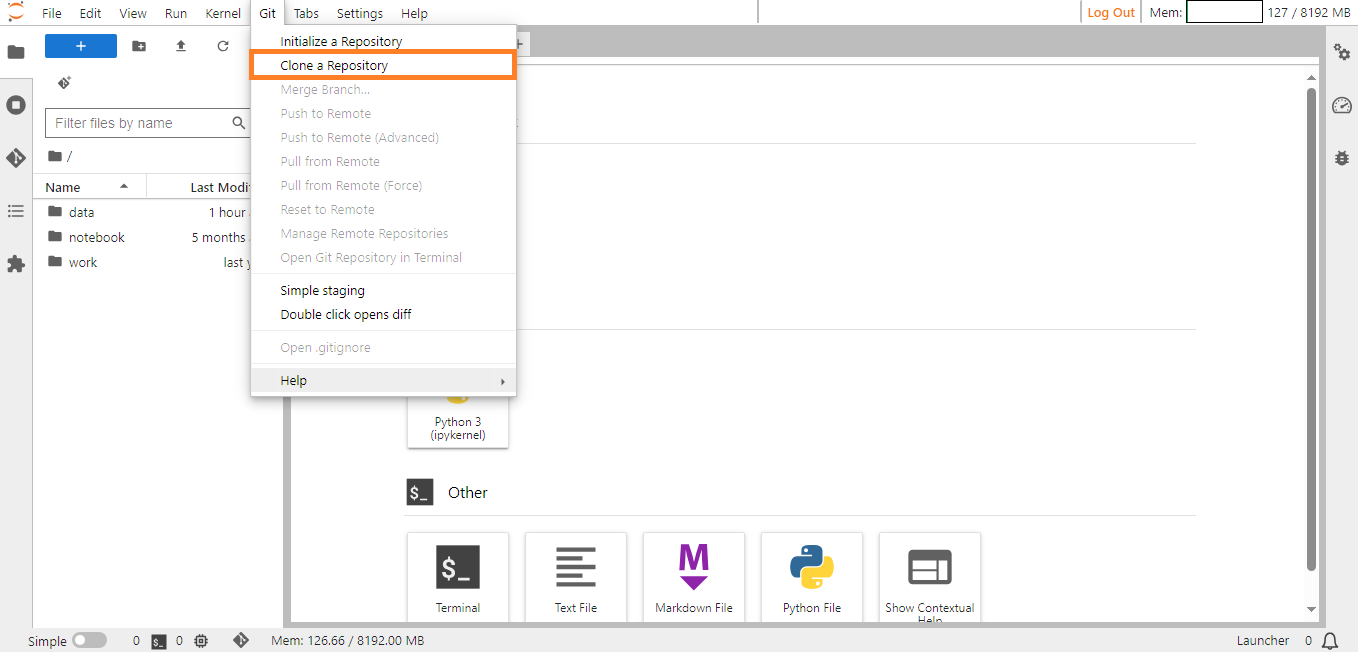Choose Clone a Repository

tap(383, 65)
